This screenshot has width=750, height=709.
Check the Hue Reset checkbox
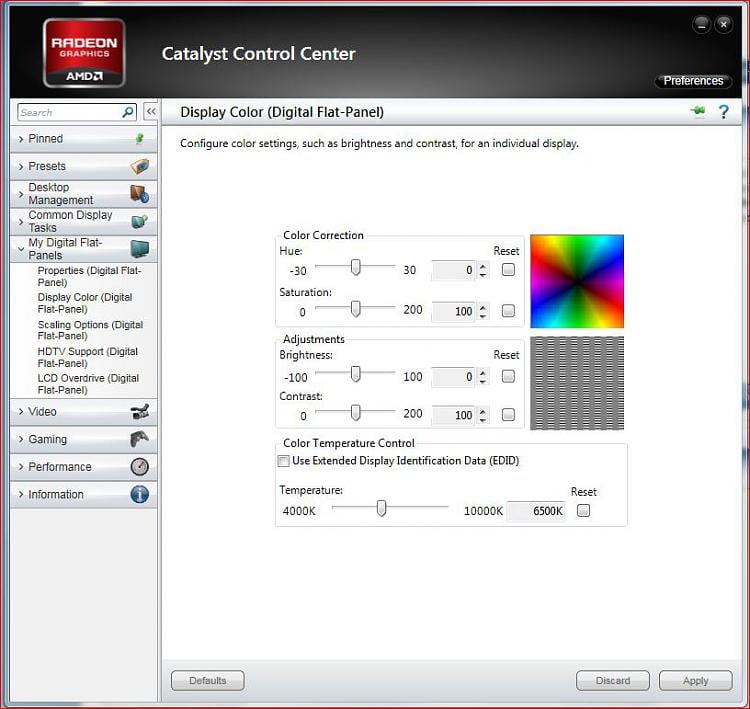[x=508, y=270]
